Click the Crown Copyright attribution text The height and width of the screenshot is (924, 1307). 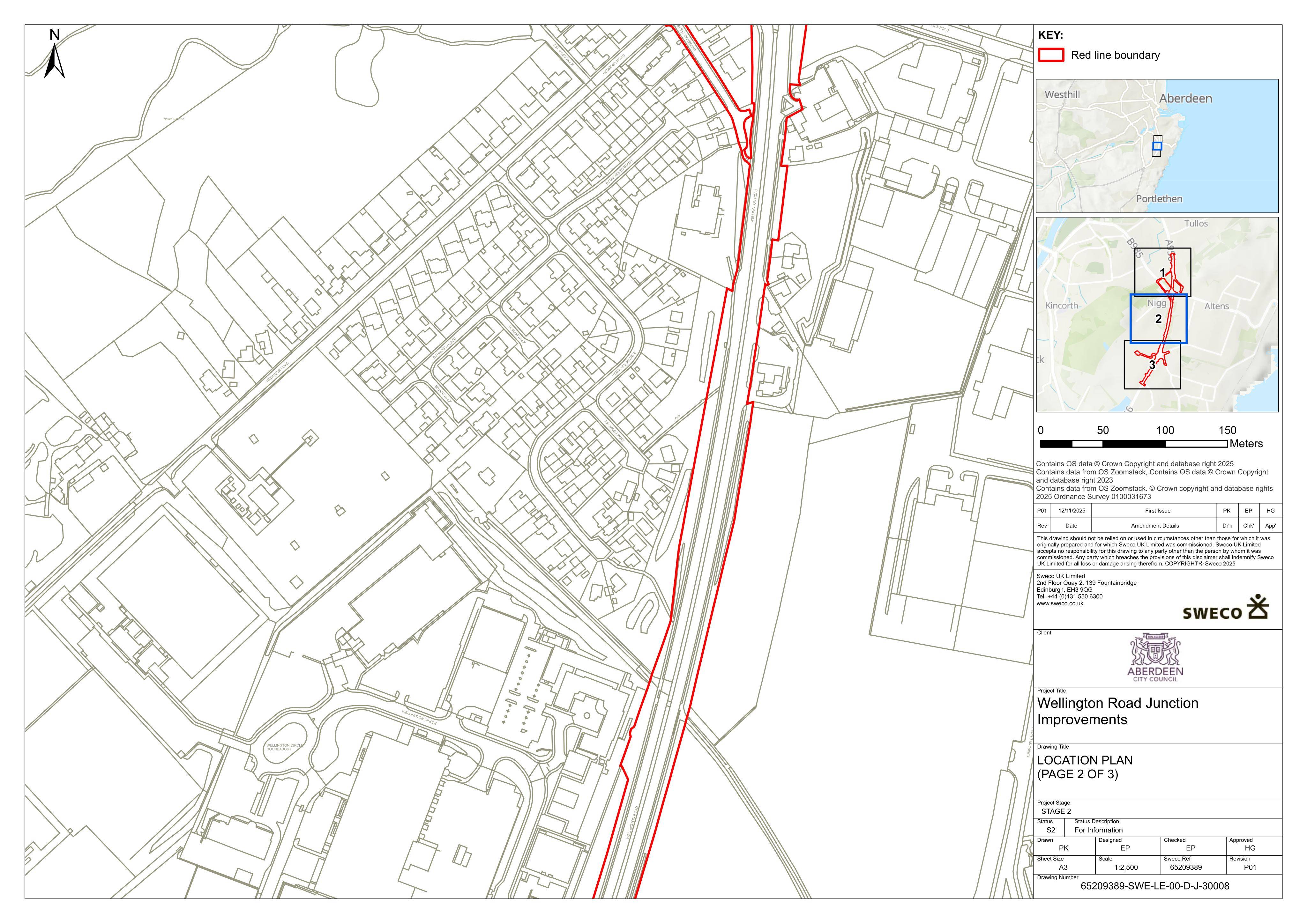point(1154,480)
